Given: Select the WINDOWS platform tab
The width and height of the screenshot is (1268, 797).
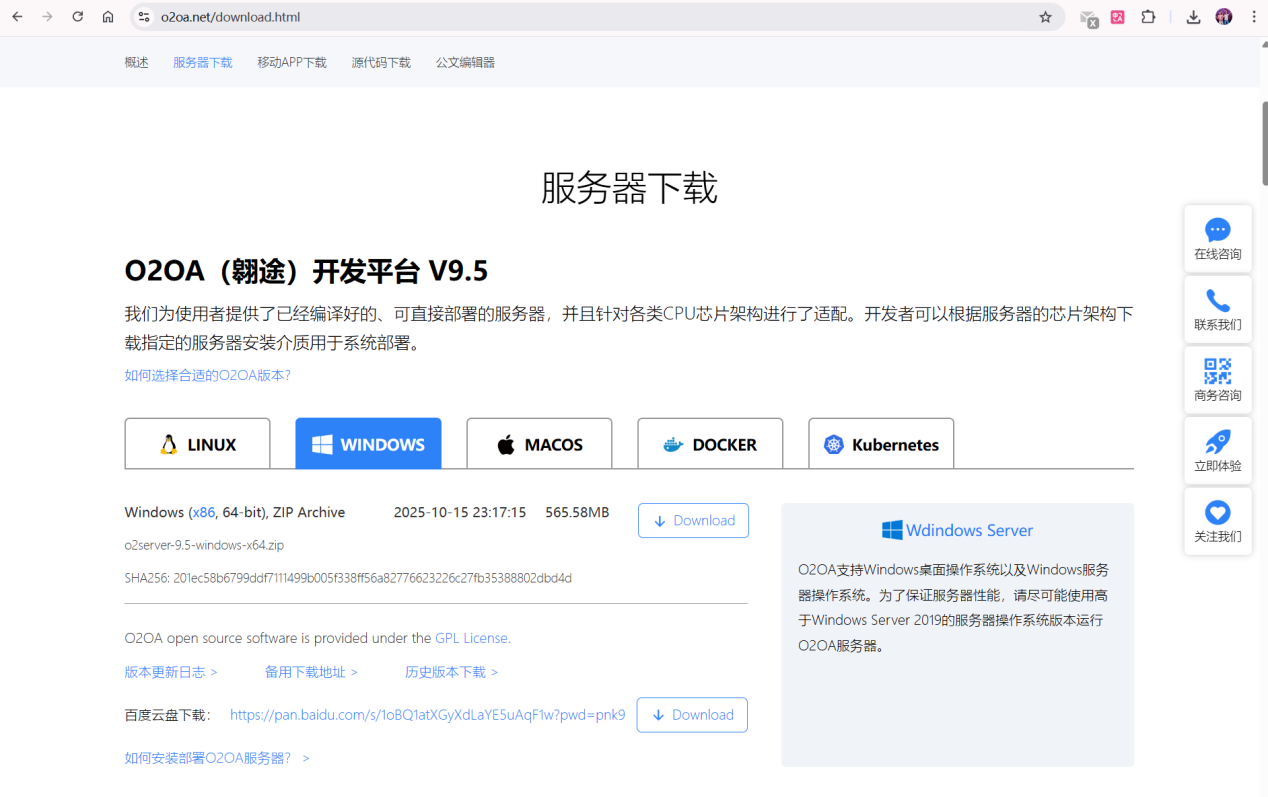Looking at the screenshot, I should tap(368, 444).
